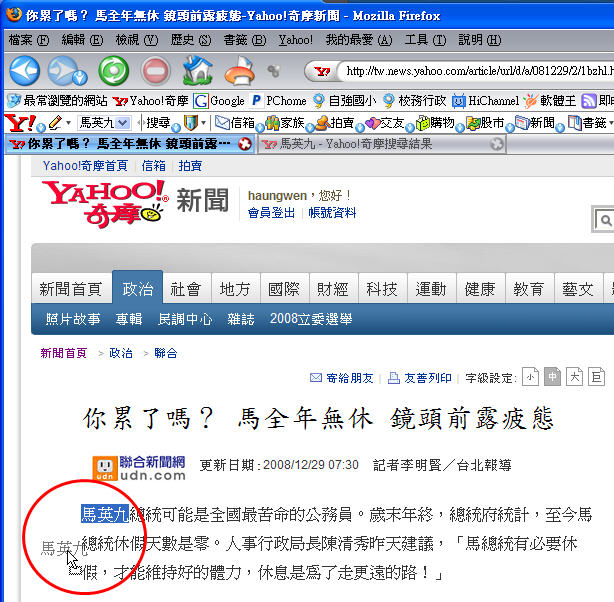
Task: Open 購物 on the Yahoo toolbar
Action: tap(435, 123)
